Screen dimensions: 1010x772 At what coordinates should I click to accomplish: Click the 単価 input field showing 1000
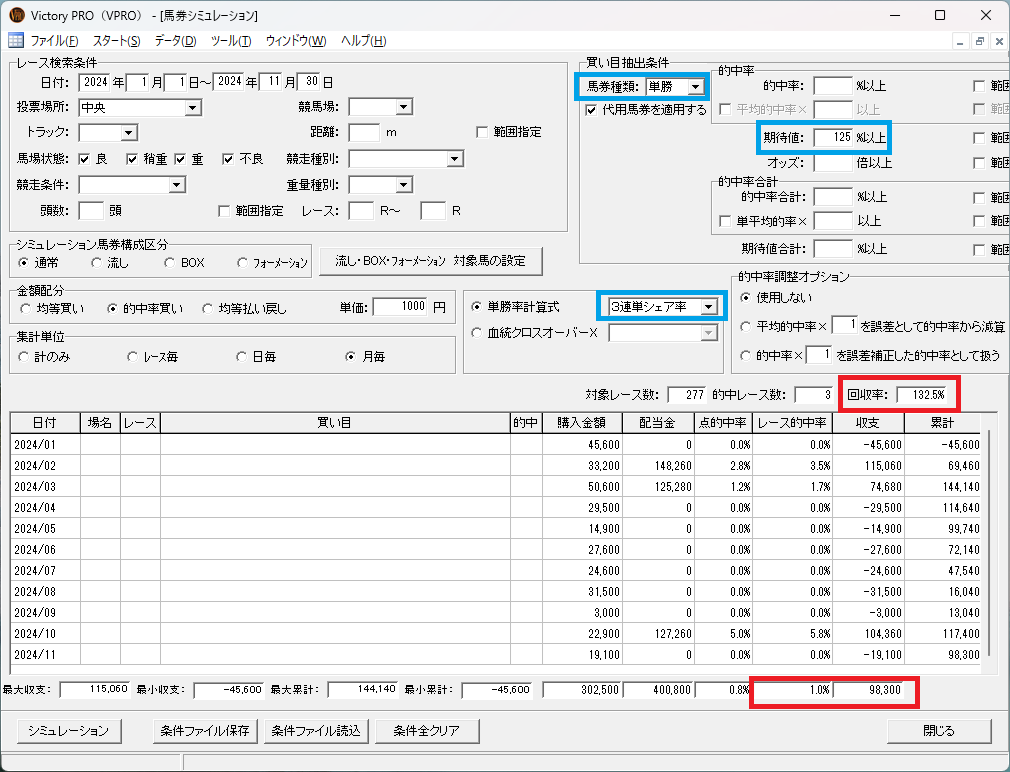coord(400,306)
